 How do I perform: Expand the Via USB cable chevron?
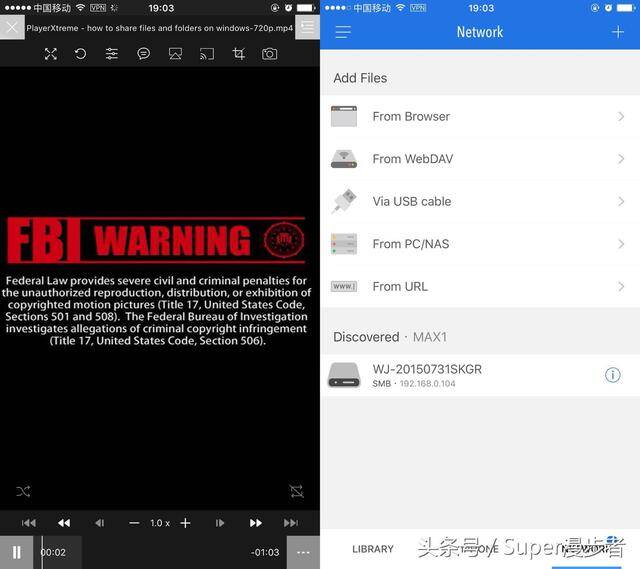[x=621, y=202]
